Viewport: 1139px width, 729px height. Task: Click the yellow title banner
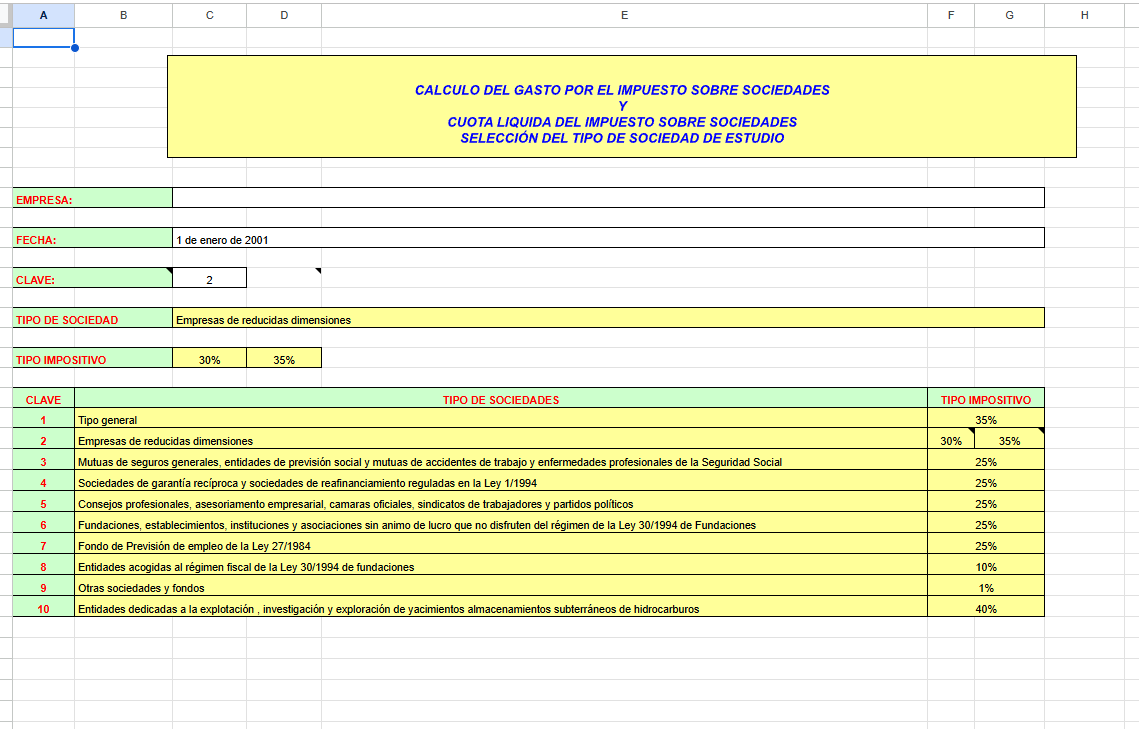(x=621, y=107)
